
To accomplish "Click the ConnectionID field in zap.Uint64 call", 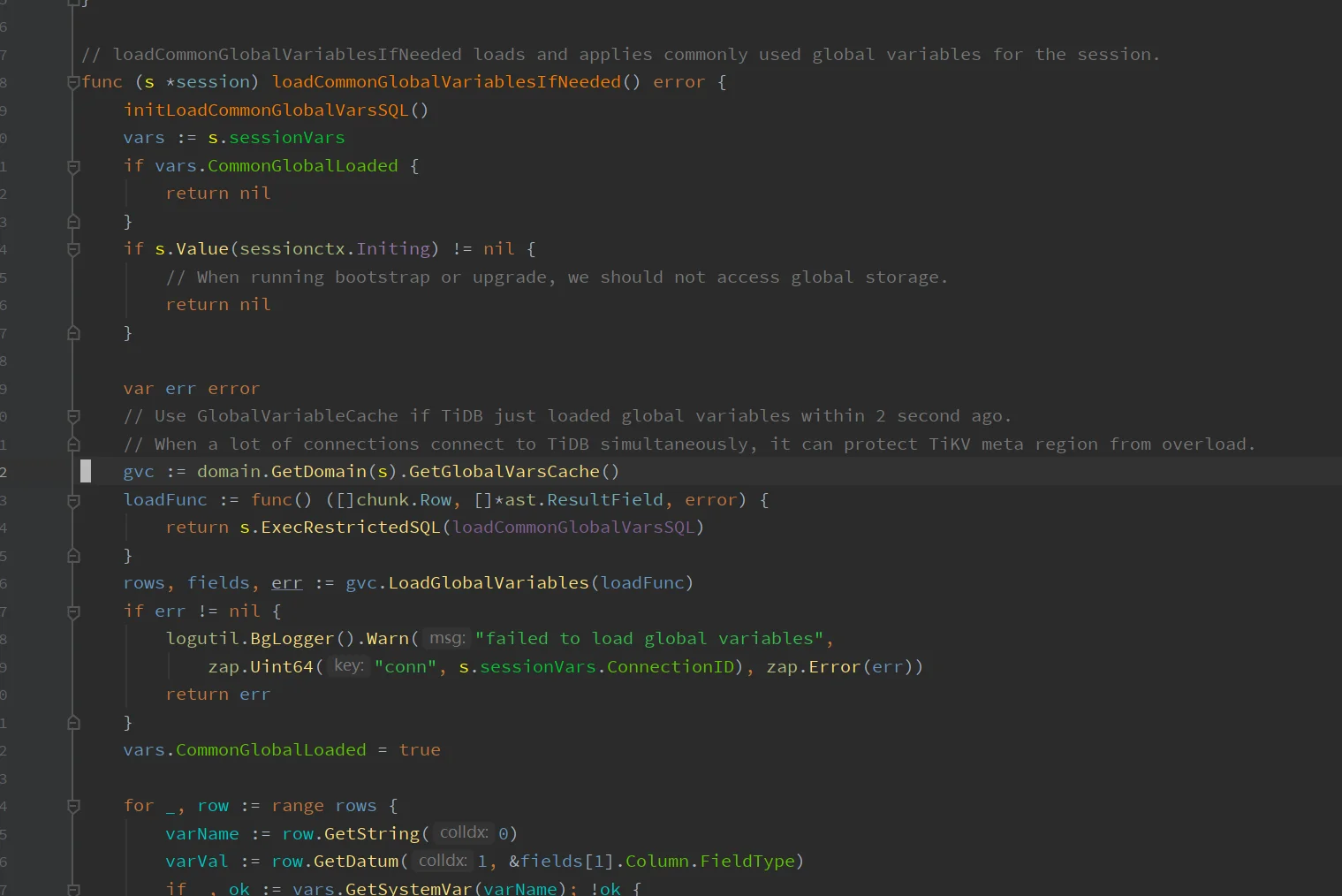I will click(671, 667).
